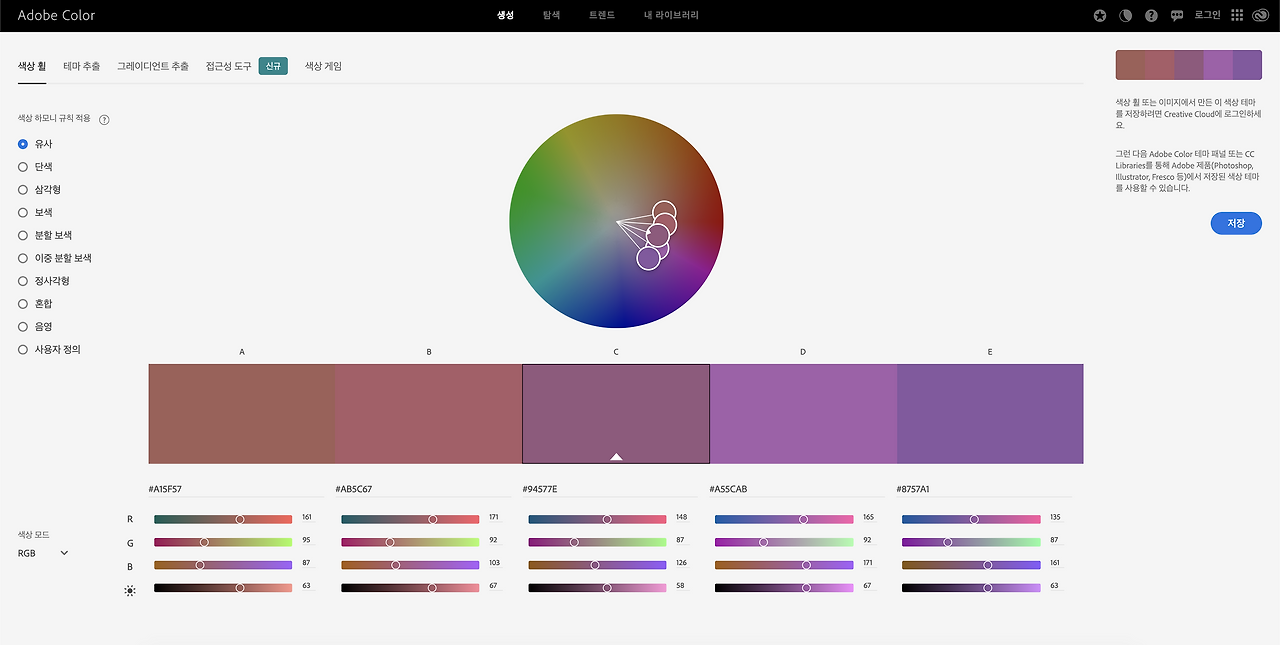Click the 저장 save button

click(x=1236, y=223)
